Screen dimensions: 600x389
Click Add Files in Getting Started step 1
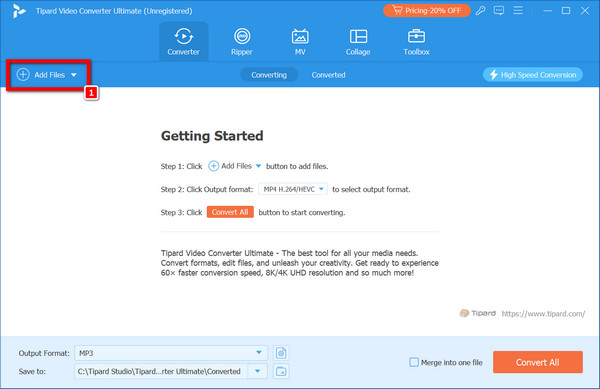pos(235,166)
